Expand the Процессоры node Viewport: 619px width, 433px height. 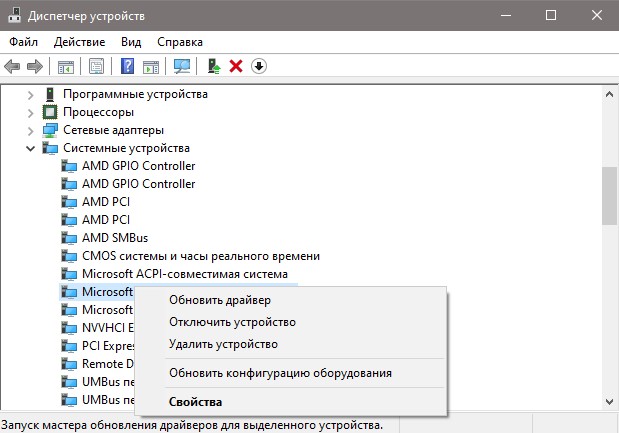coord(30,112)
